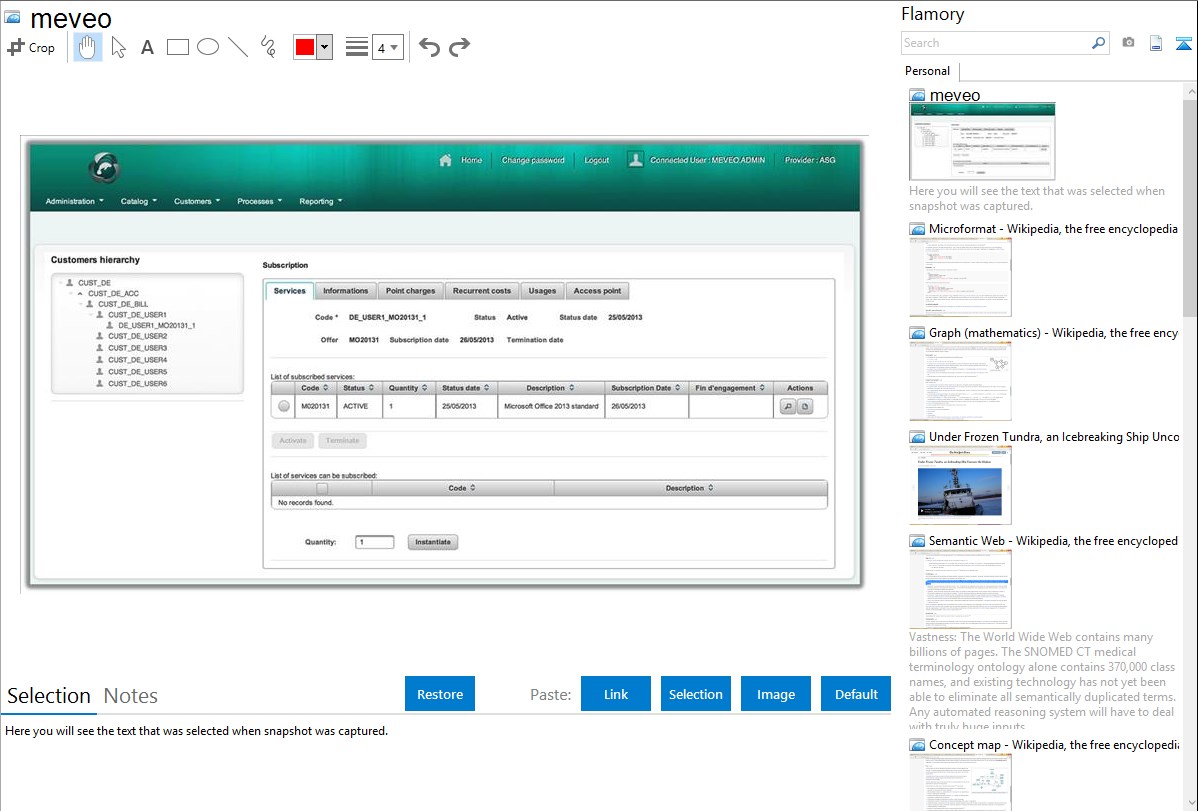The height and width of the screenshot is (811, 1198).
Task: Click the Link paste button
Action: click(616, 694)
